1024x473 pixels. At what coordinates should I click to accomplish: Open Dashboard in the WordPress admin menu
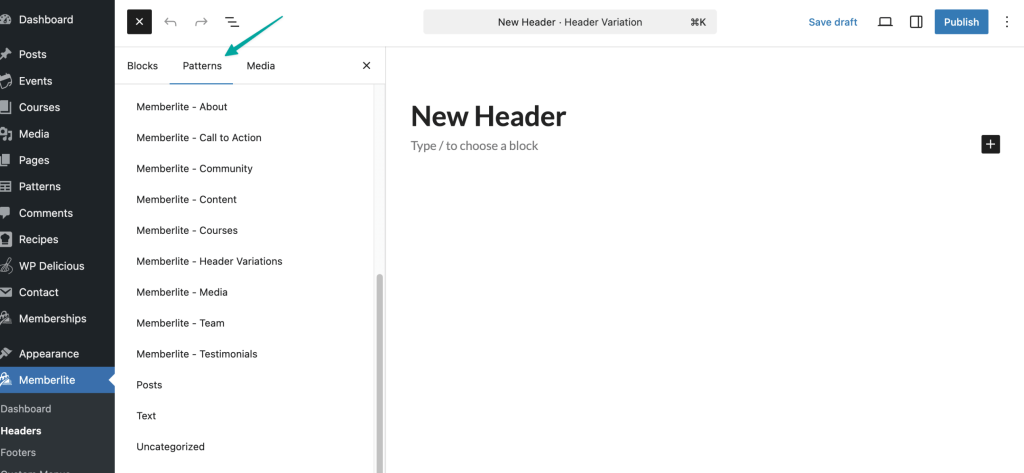pyautogui.click(x=46, y=20)
